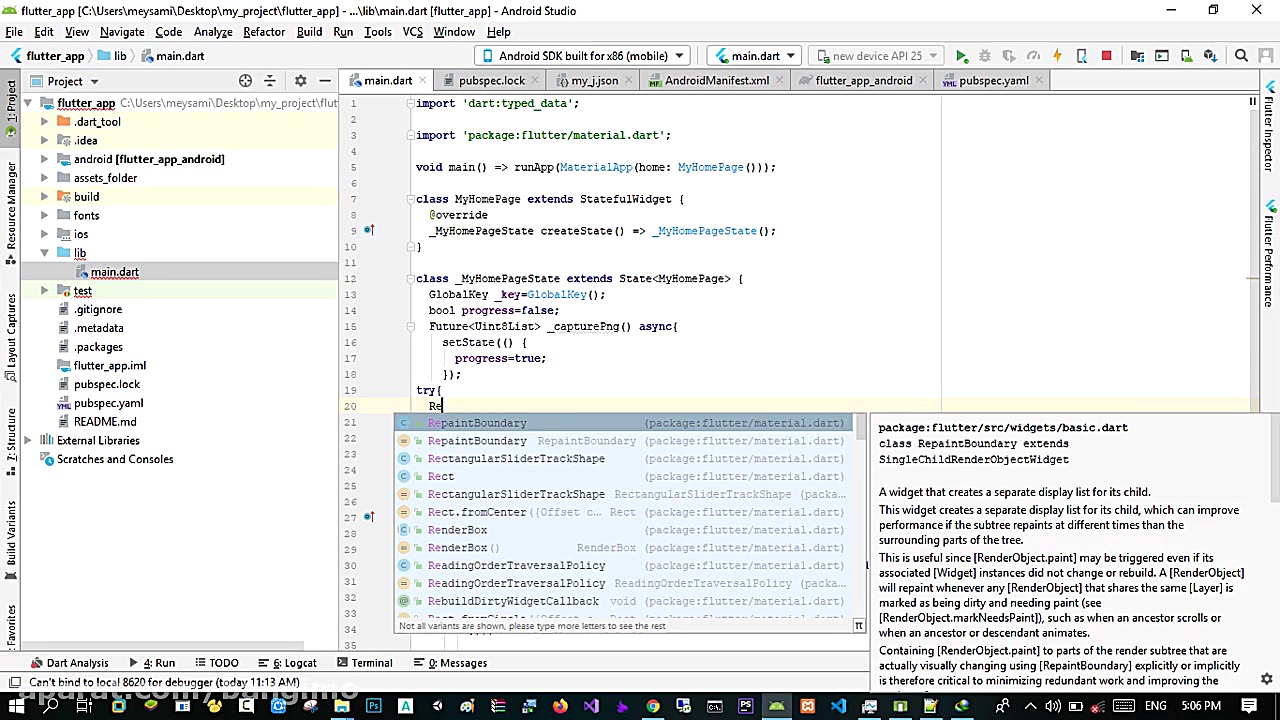Open Search Everywhere magnifier icon

click(x=1241, y=56)
